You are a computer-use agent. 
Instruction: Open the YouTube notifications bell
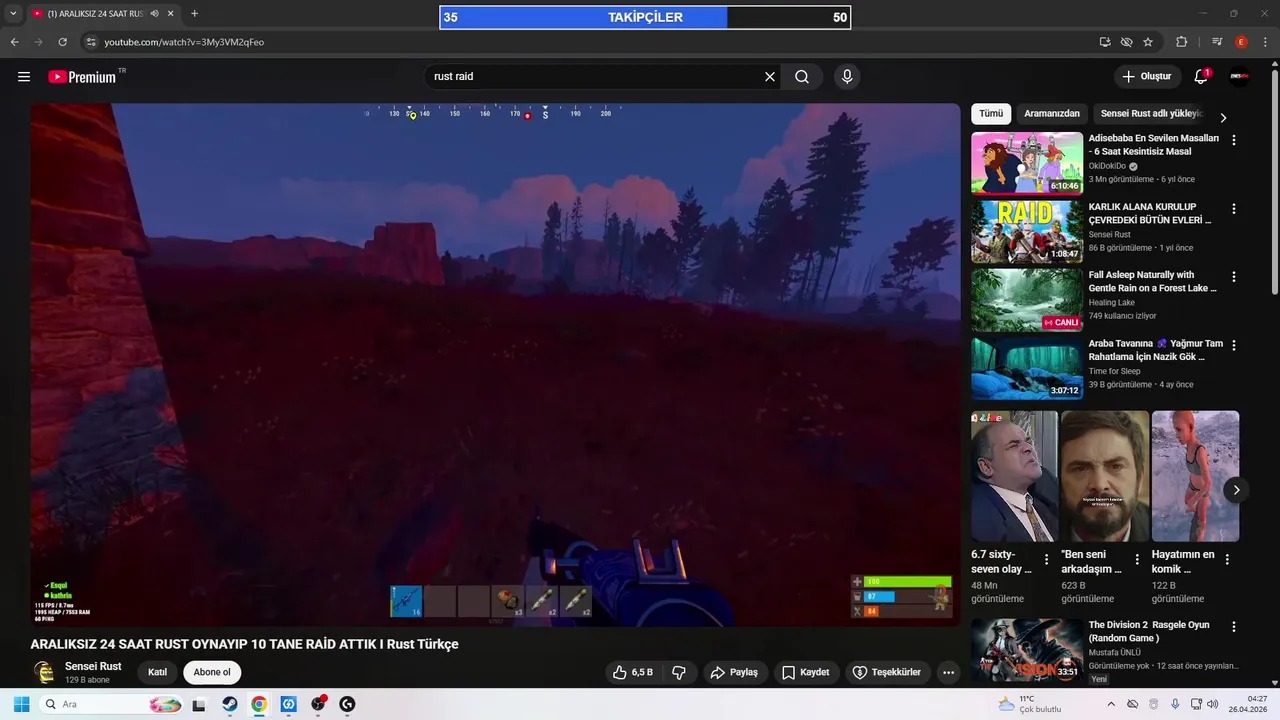pyautogui.click(x=1201, y=77)
